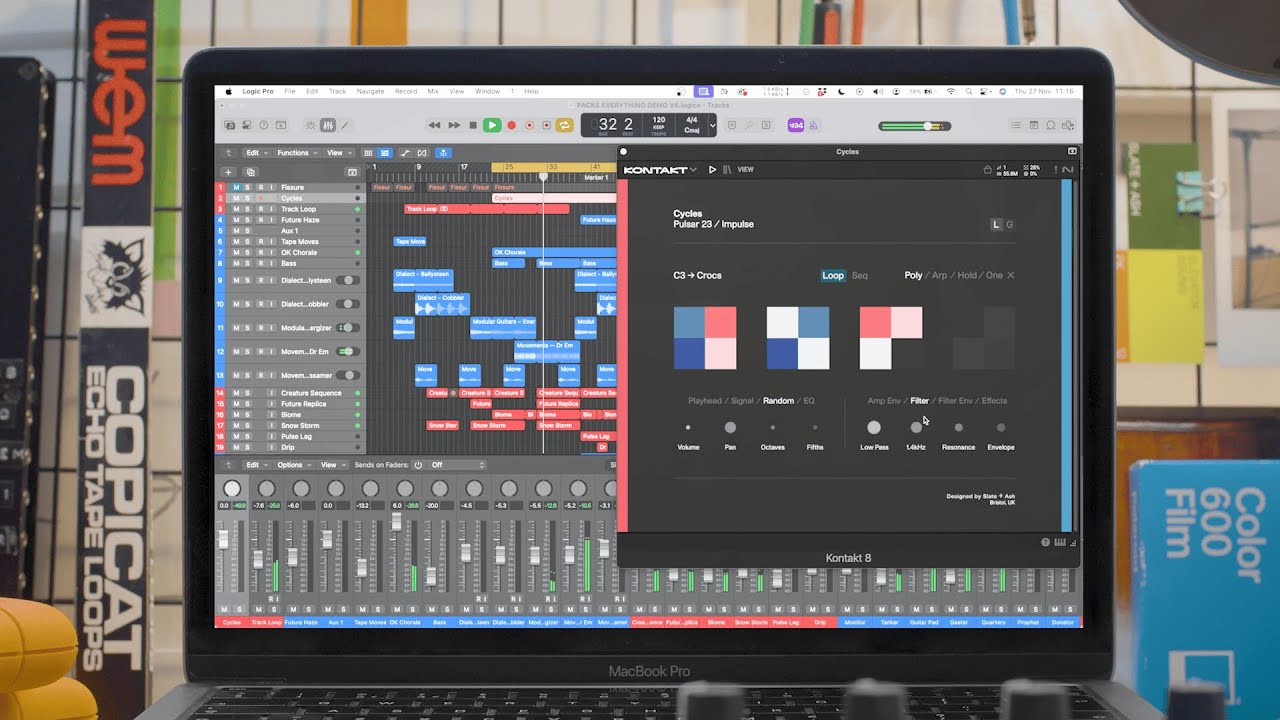Select the Effects tab in Kontakt
The height and width of the screenshot is (720, 1280).
coord(994,401)
